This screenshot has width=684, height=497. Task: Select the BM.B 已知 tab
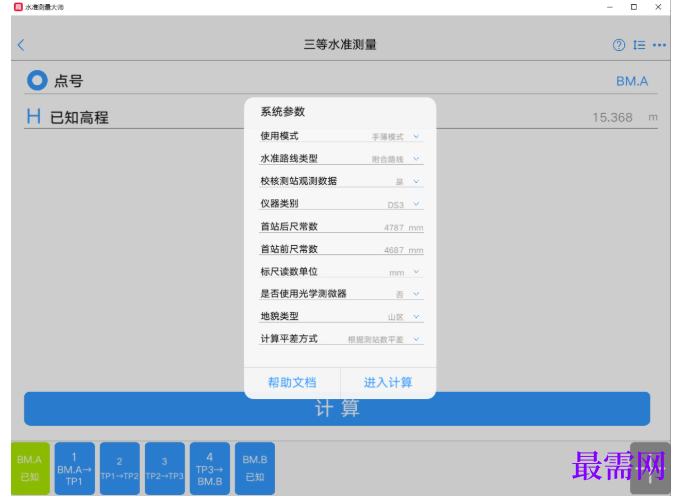pos(255,468)
